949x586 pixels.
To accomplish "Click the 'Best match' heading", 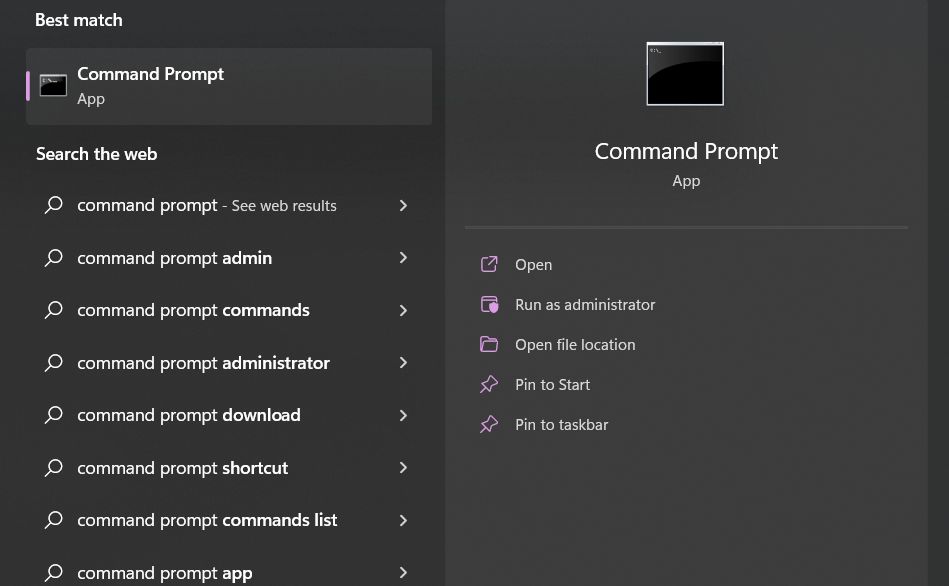I will pyautogui.click(x=79, y=20).
